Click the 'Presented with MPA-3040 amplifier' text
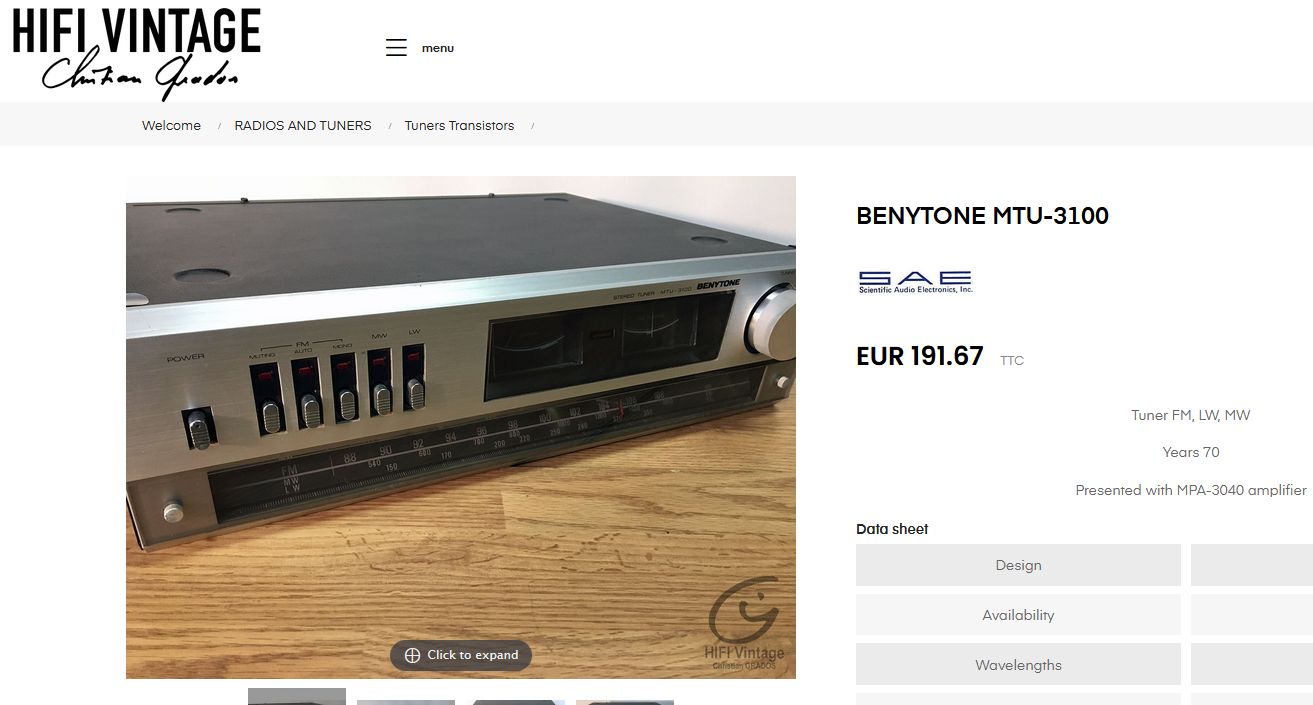 coord(1191,490)
